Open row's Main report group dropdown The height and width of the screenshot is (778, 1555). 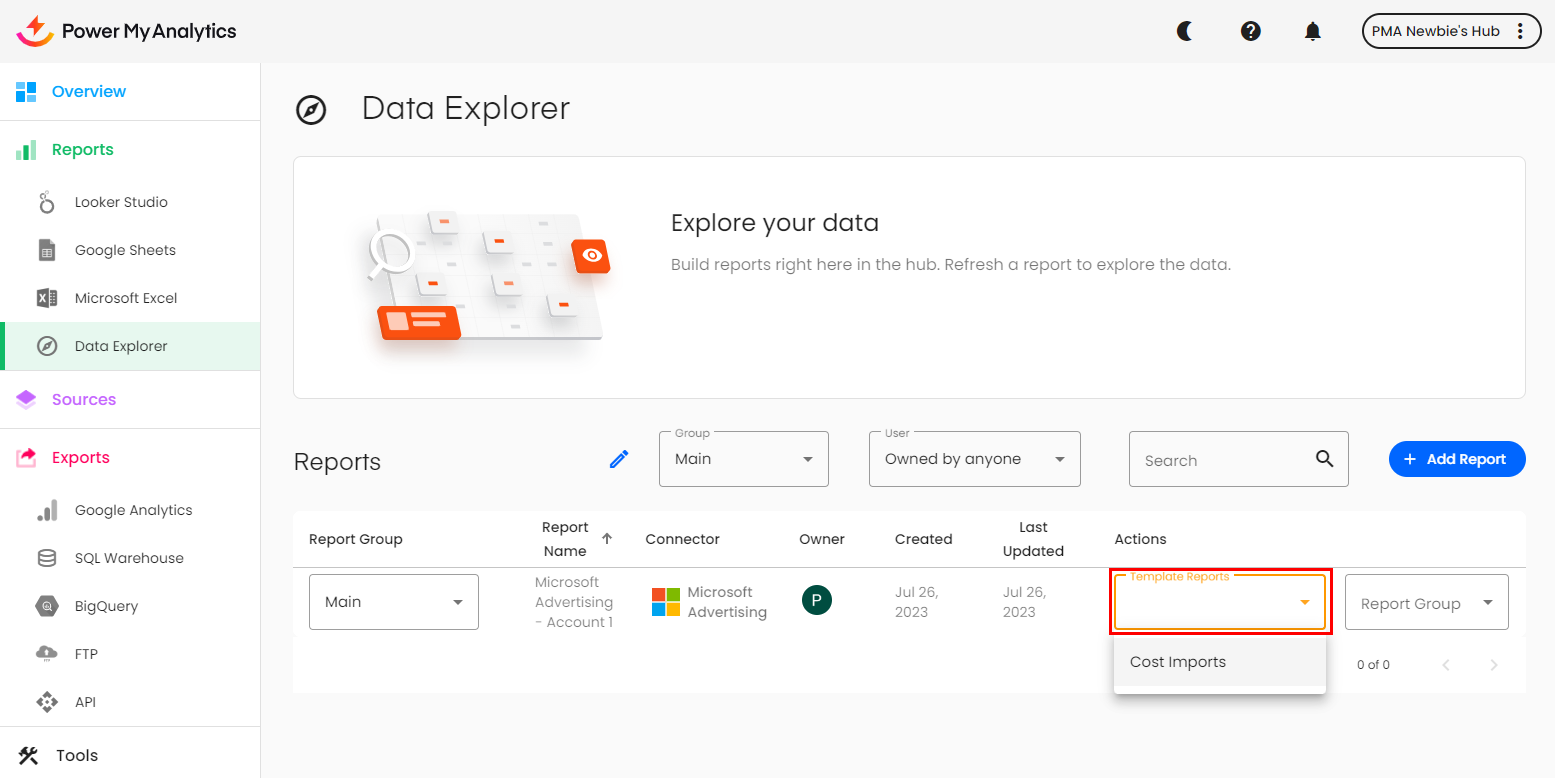click(393, 602)
